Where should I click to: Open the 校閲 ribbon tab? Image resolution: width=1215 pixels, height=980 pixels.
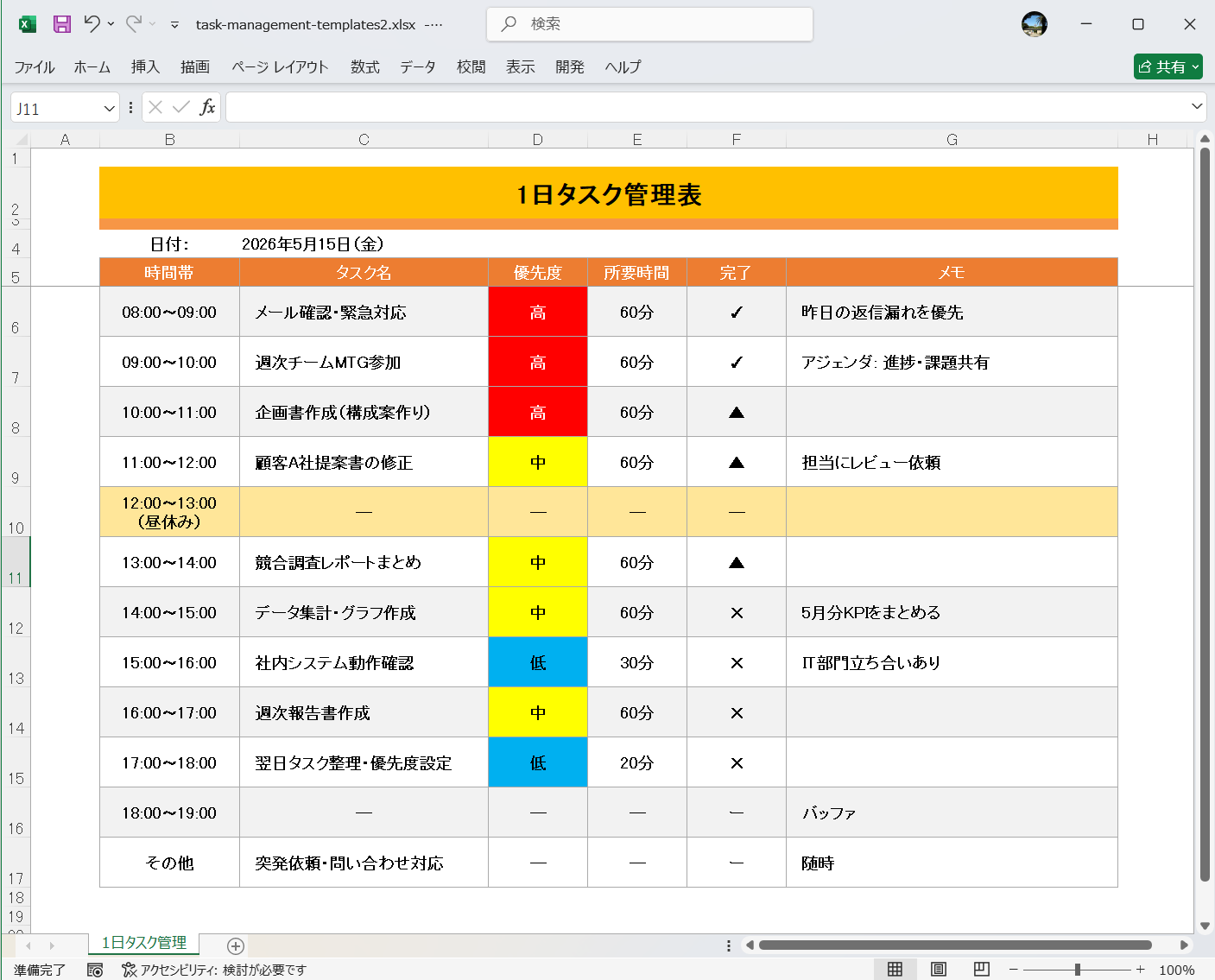471,66
